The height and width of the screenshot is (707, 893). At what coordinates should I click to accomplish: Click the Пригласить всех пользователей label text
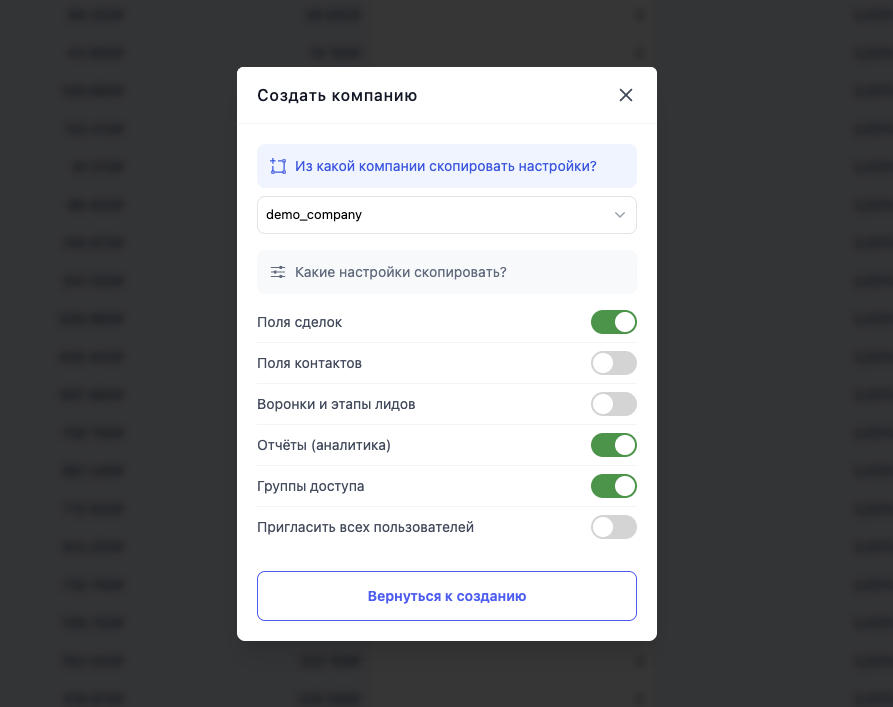(x=365, y=527)
